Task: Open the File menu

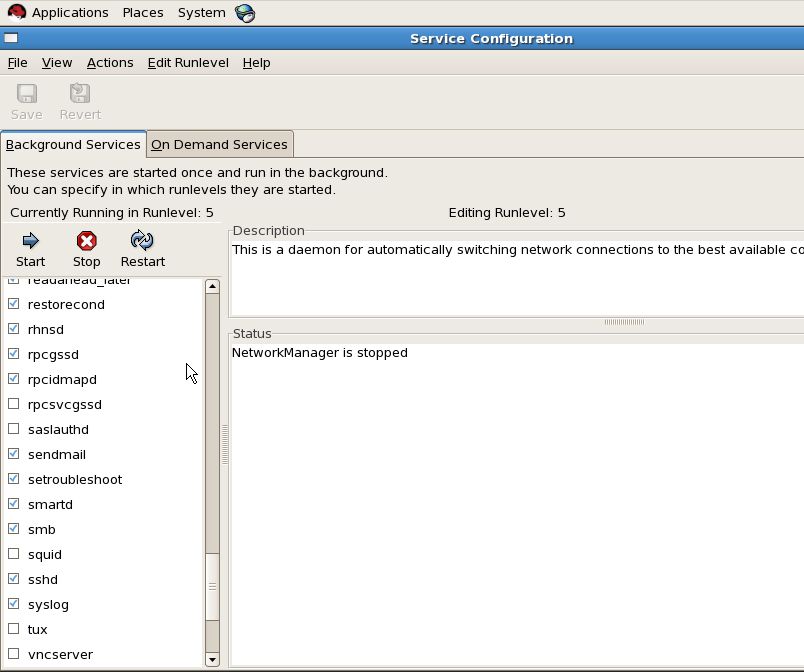Action: [17, 63]
